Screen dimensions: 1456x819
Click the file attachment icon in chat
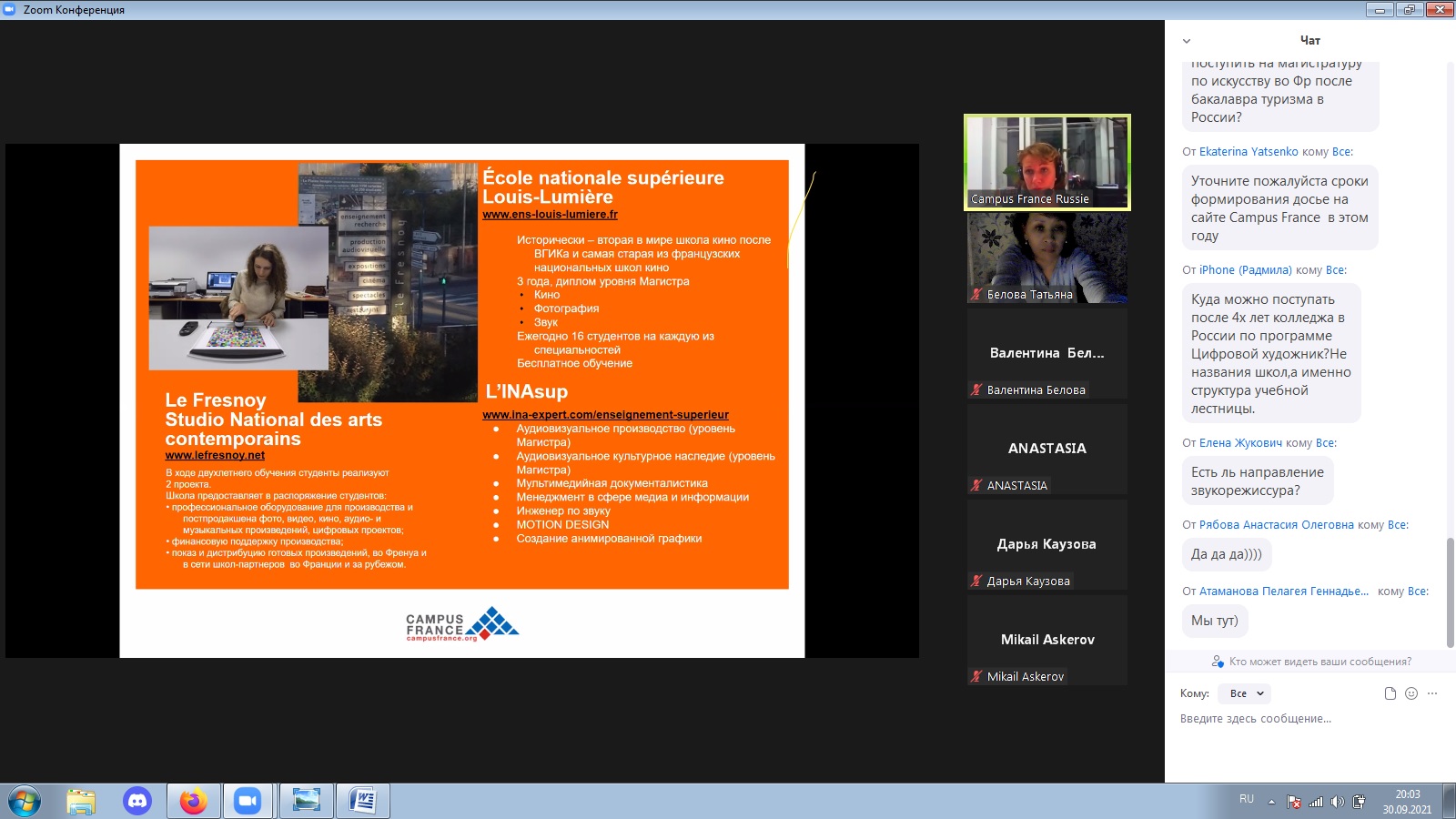point(1390,693)
